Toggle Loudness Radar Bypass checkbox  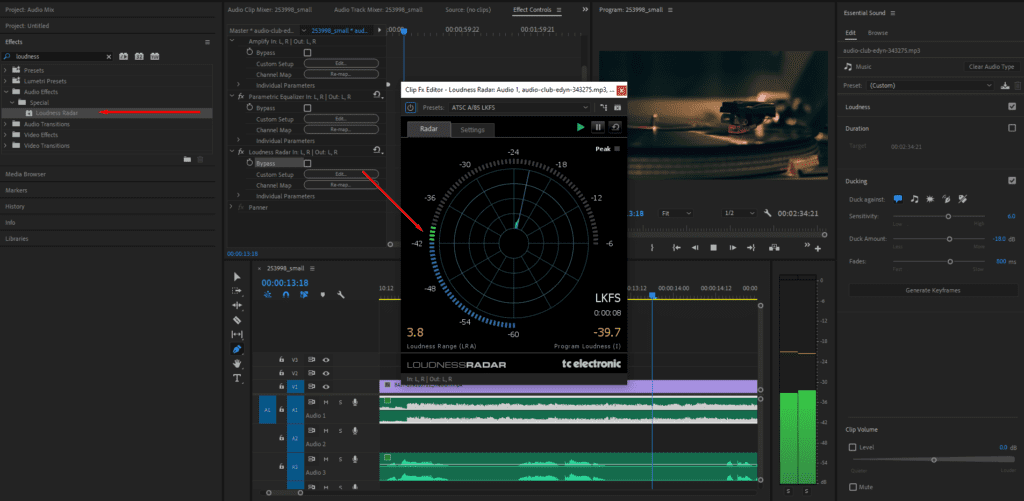[x=308, y=163]
